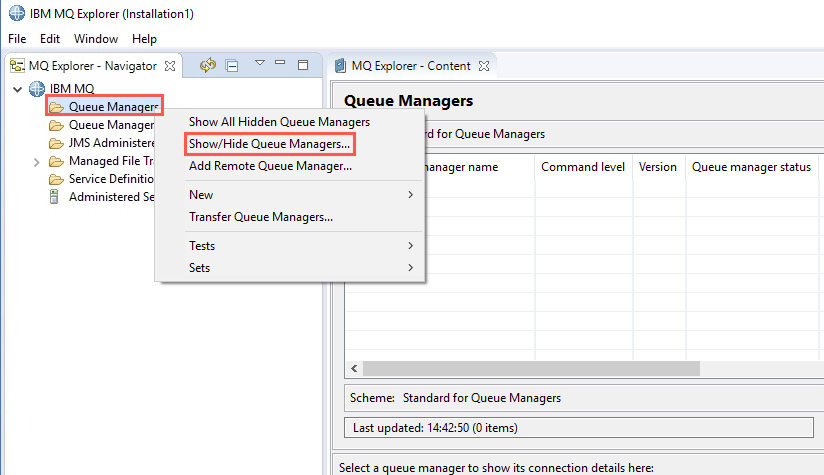Click the Managed File Transfer folder icon
This screenshot has width=824, height=475.
(56, 161)
